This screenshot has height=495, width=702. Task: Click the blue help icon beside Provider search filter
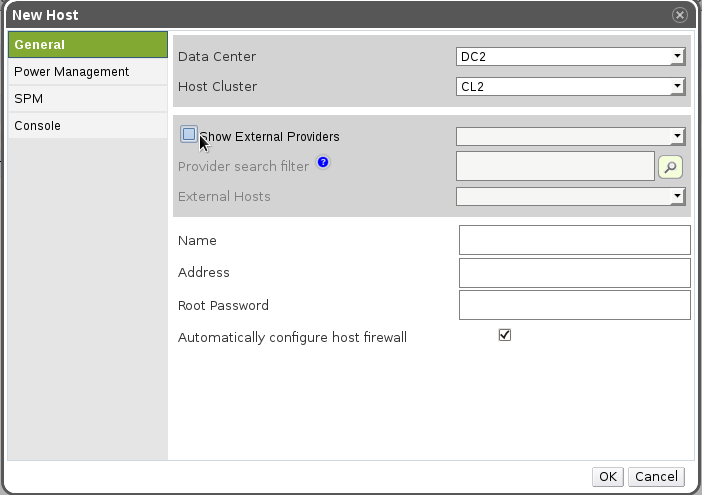[x=323, y=163]
